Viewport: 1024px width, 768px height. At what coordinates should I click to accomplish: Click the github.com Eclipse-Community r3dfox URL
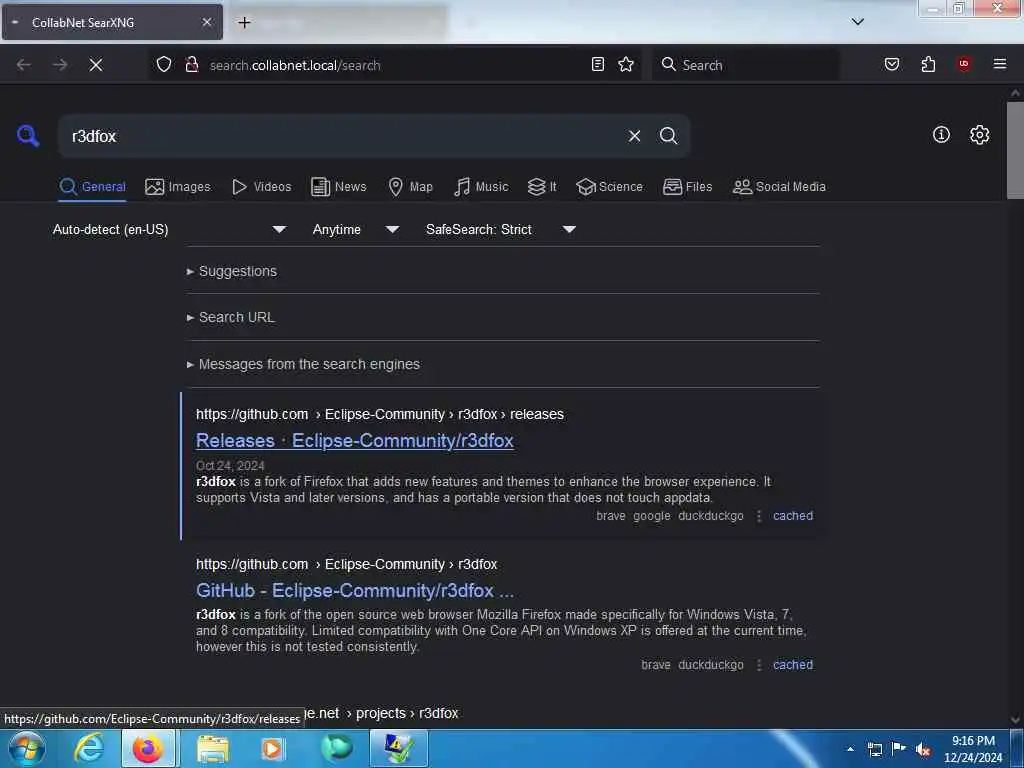point(346,564)
